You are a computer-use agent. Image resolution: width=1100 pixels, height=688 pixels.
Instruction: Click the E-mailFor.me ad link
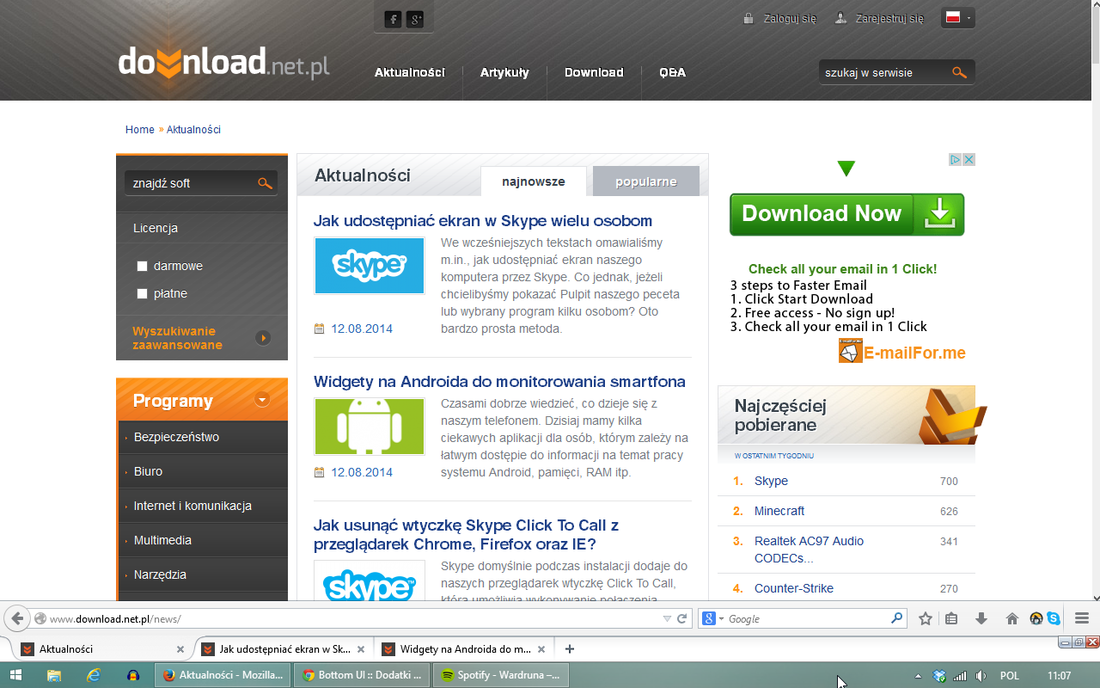(x=902, y=352)
